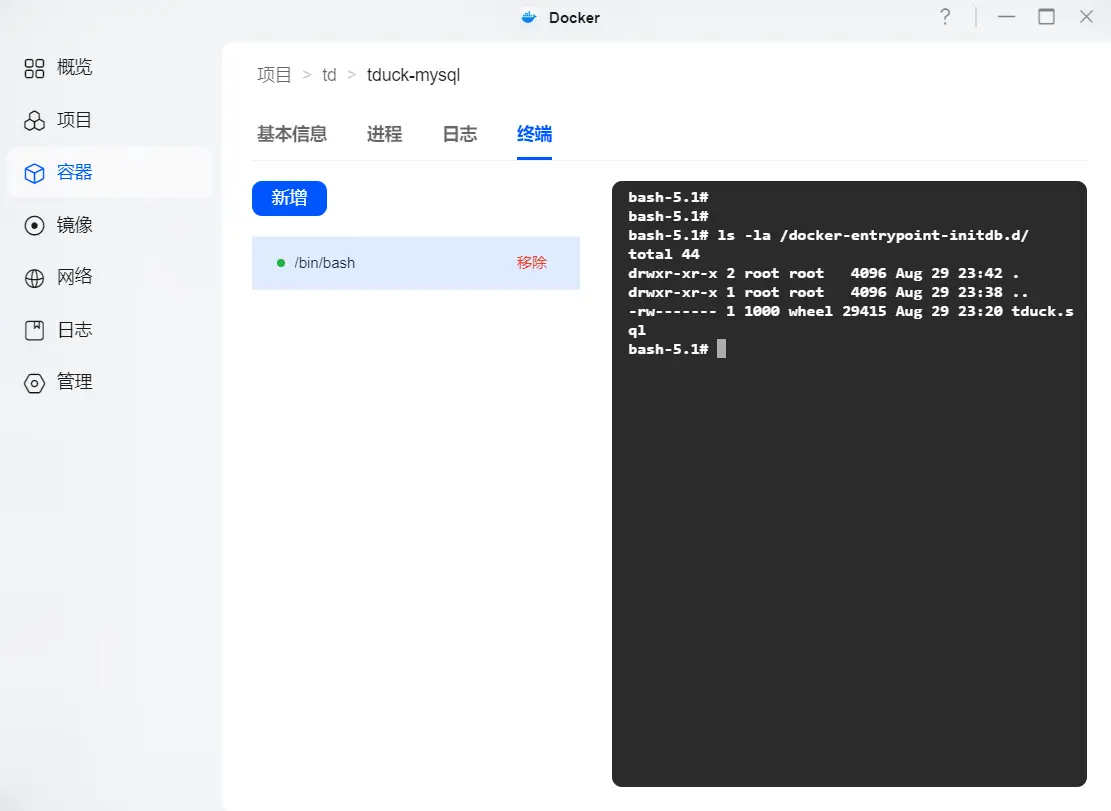Select the /bin/bash terminal session row
The height and width of the screenshot is (811, 1111).
tap(416, 263)
